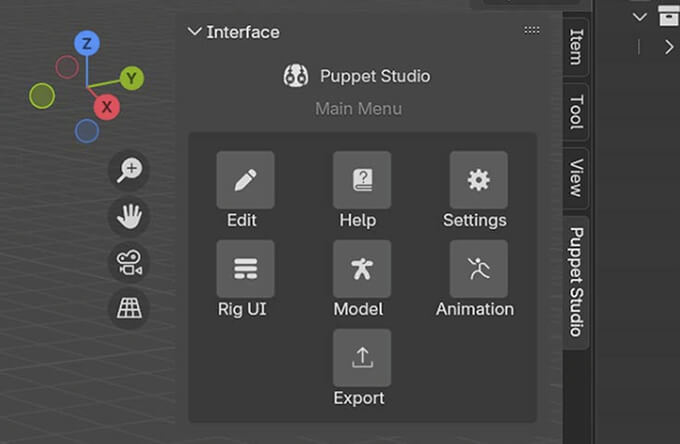Open the Rig UI section

(245, 269)
